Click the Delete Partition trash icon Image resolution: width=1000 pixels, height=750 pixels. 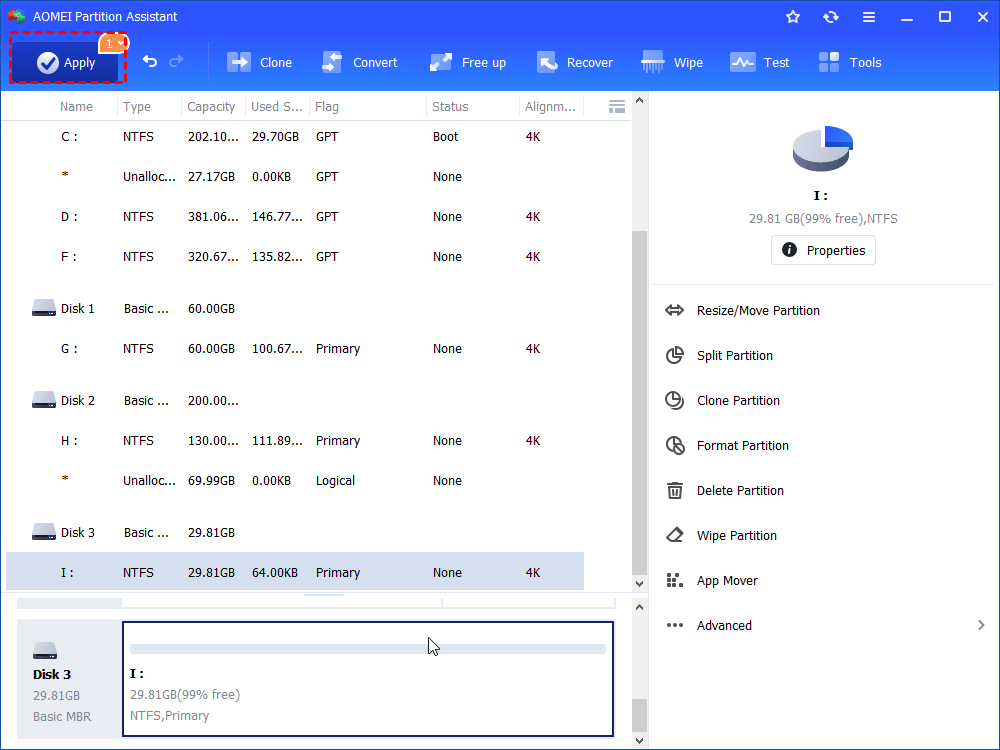pyautogui.click(x=675, y=490)
